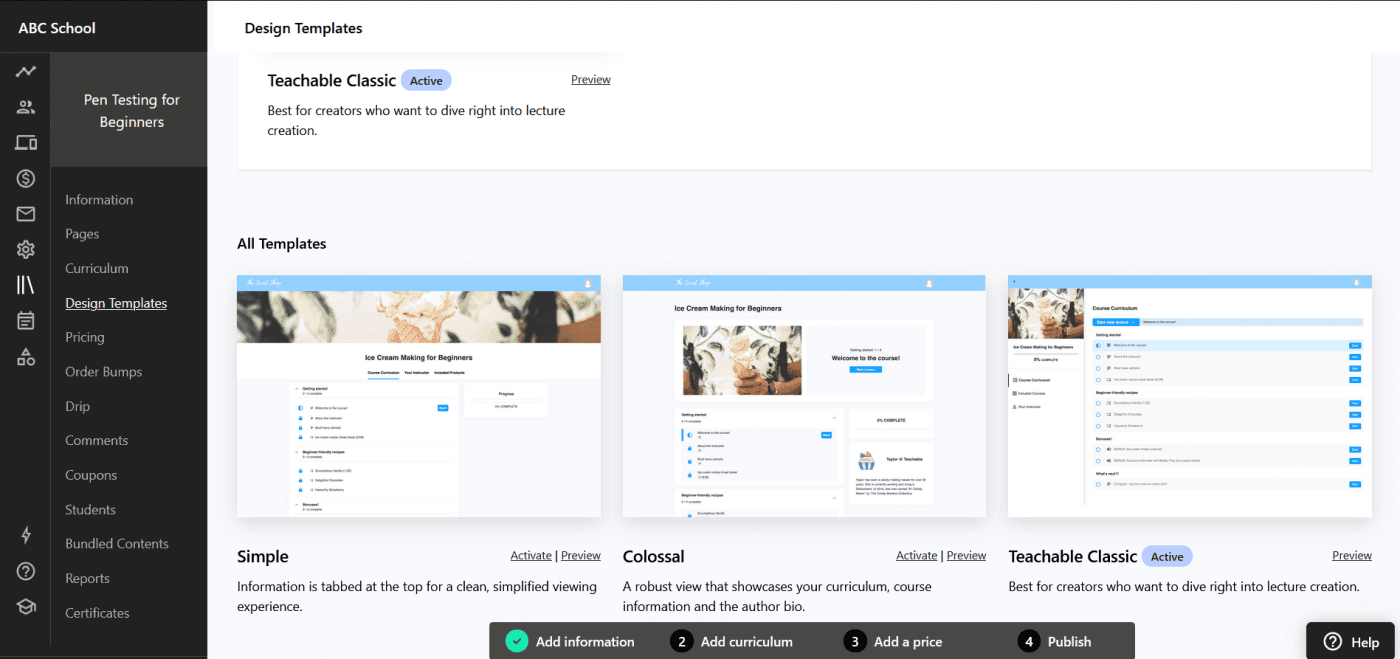Viewport: 1400px width, 659px height.
Task: Open the Comments section
Action: (97, 440)
